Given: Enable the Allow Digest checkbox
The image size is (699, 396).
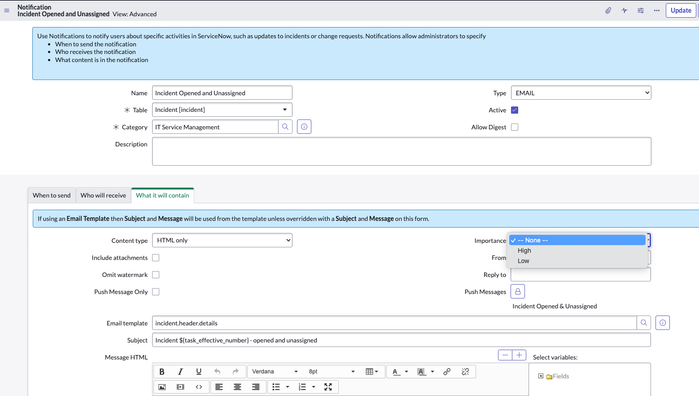Looking at the screenshot, I should click(514, 127).
